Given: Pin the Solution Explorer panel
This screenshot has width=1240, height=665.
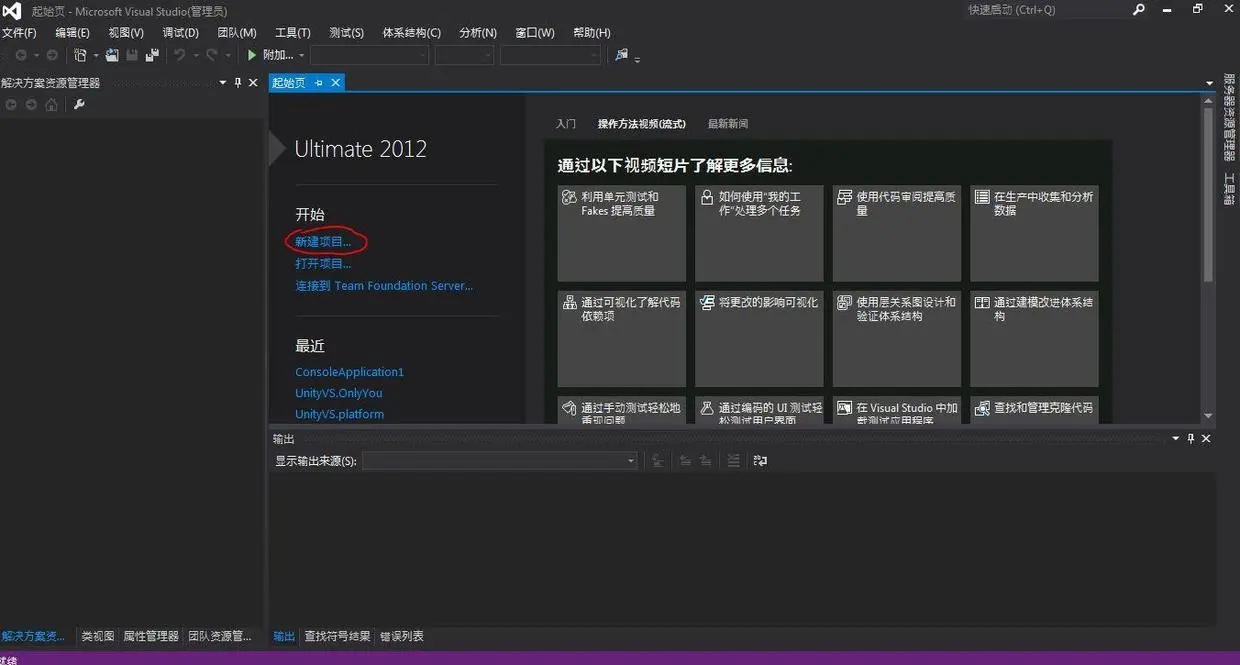Looking at the screenshot, I should [238, 83].
